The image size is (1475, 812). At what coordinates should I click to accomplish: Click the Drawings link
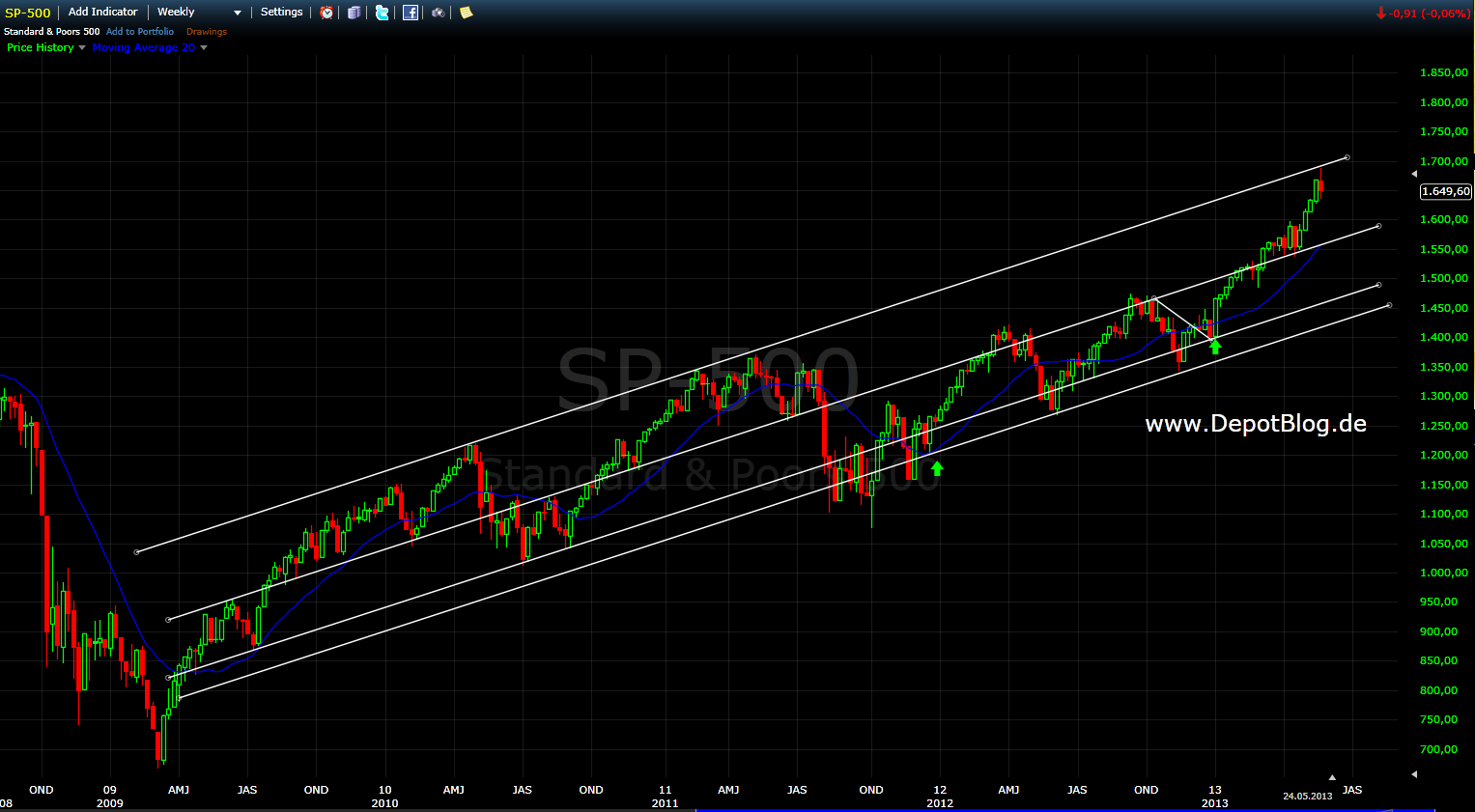[x=207, y=32]
